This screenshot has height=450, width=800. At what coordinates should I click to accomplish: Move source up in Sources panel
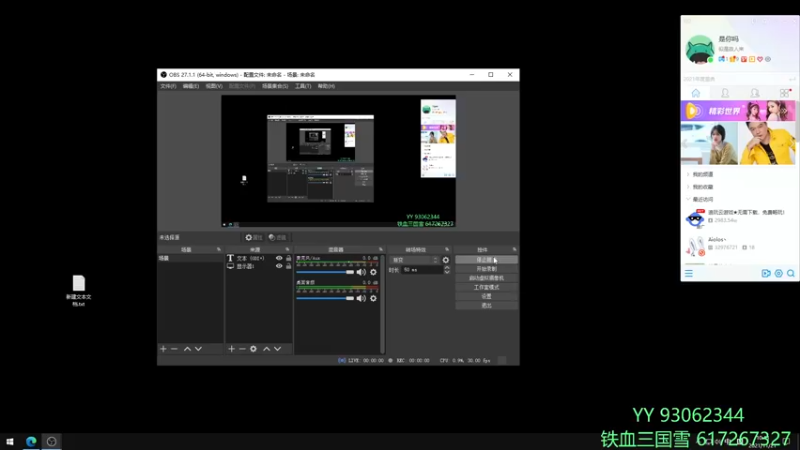266,349
